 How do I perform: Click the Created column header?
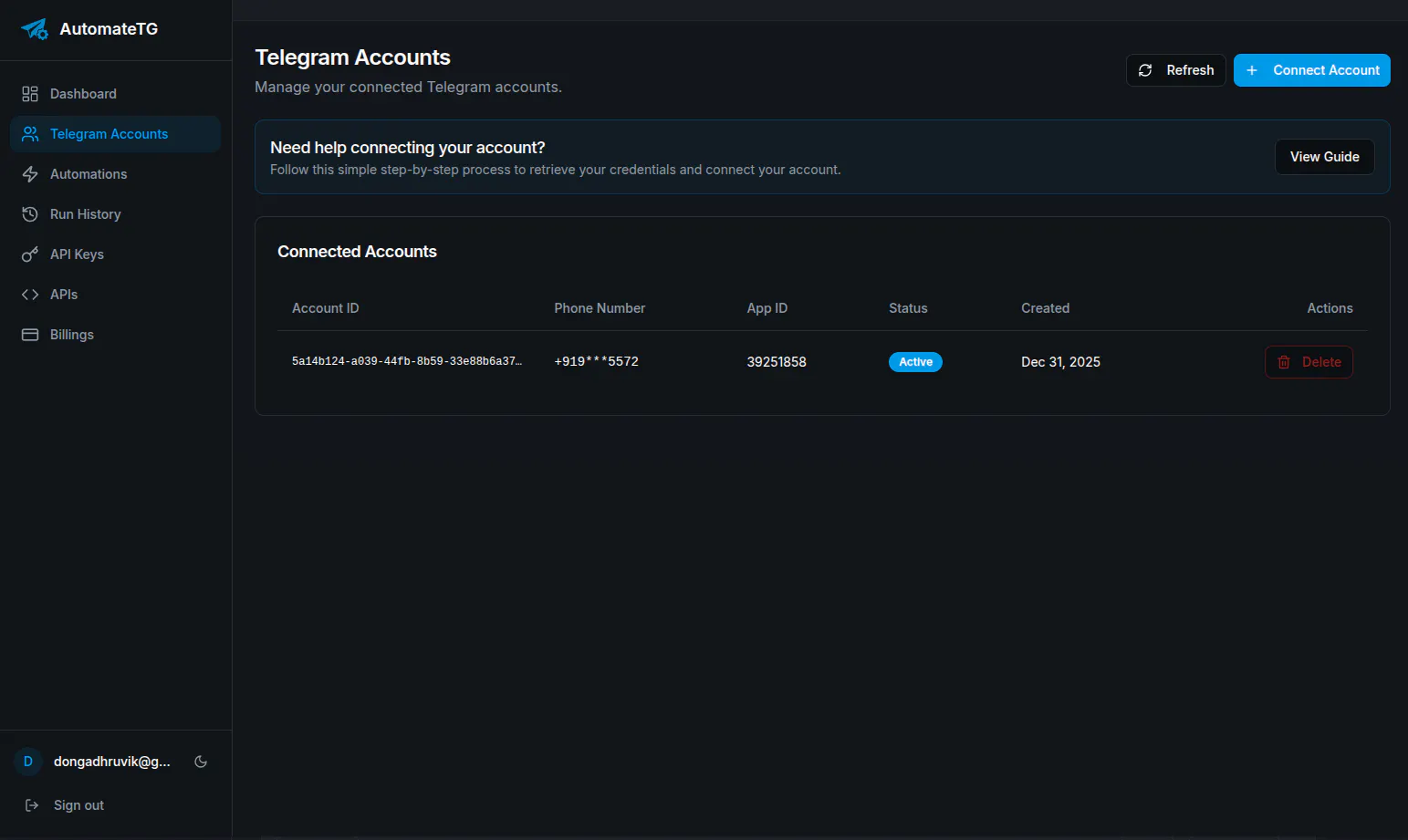tap(1045, 308)
